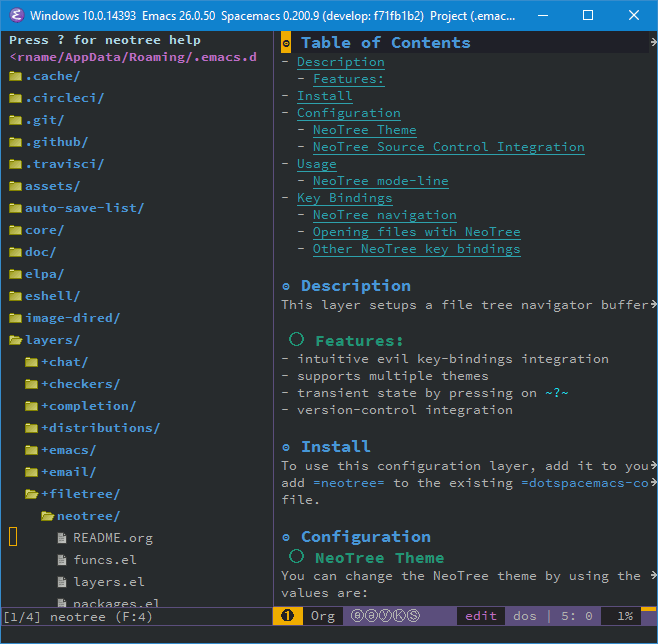Open README.org file name in tree
This screenshot has width=658, height=644.
113,538
